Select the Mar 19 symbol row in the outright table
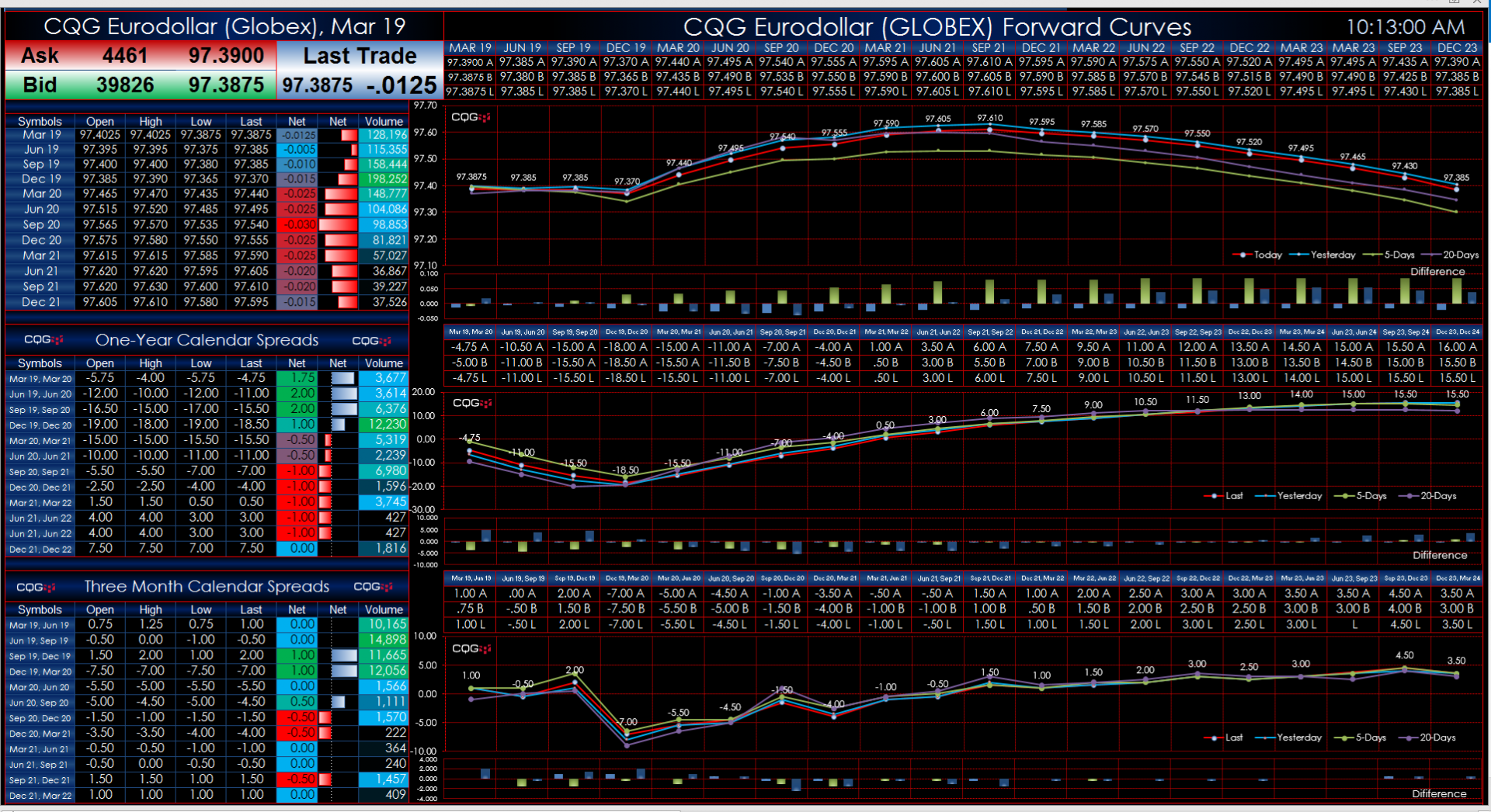1491x812 pixels. point(207,134)
